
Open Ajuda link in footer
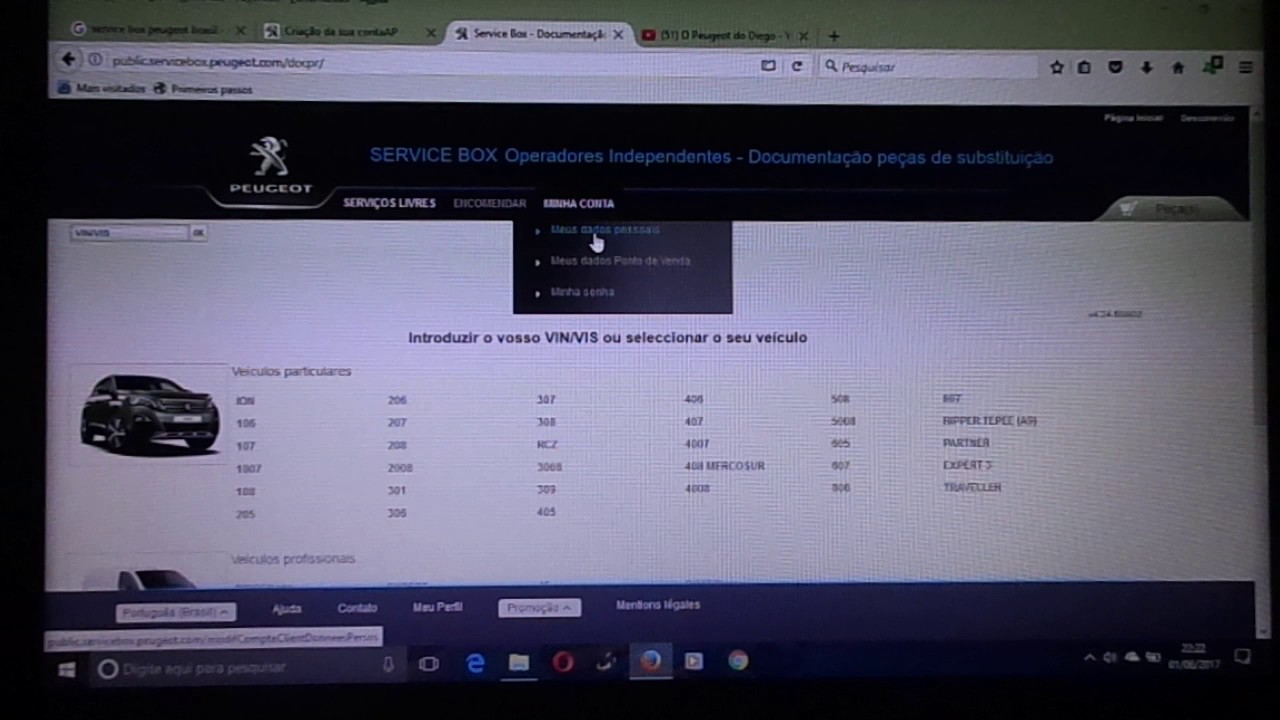(287, 608)
